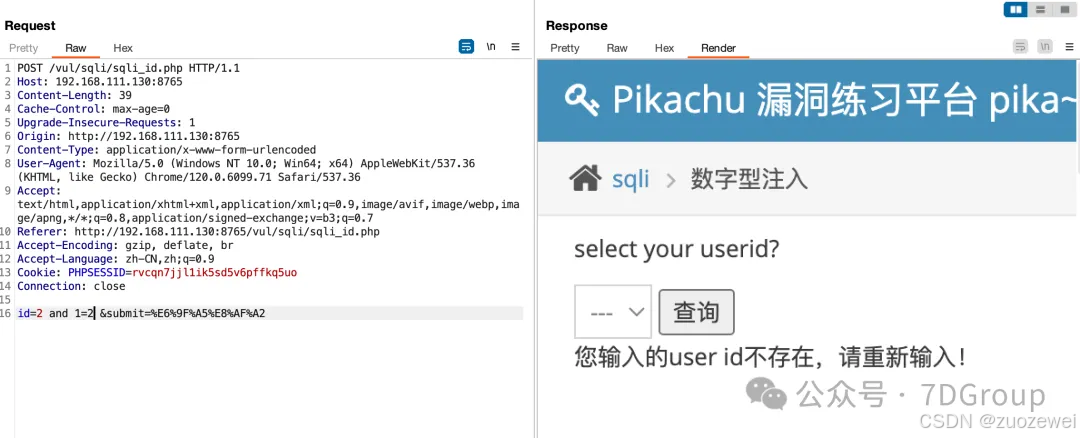The image size is (1080, 438).
Task: Click the Cache-Control: max-age=0 header
Action: coord(94,109)
